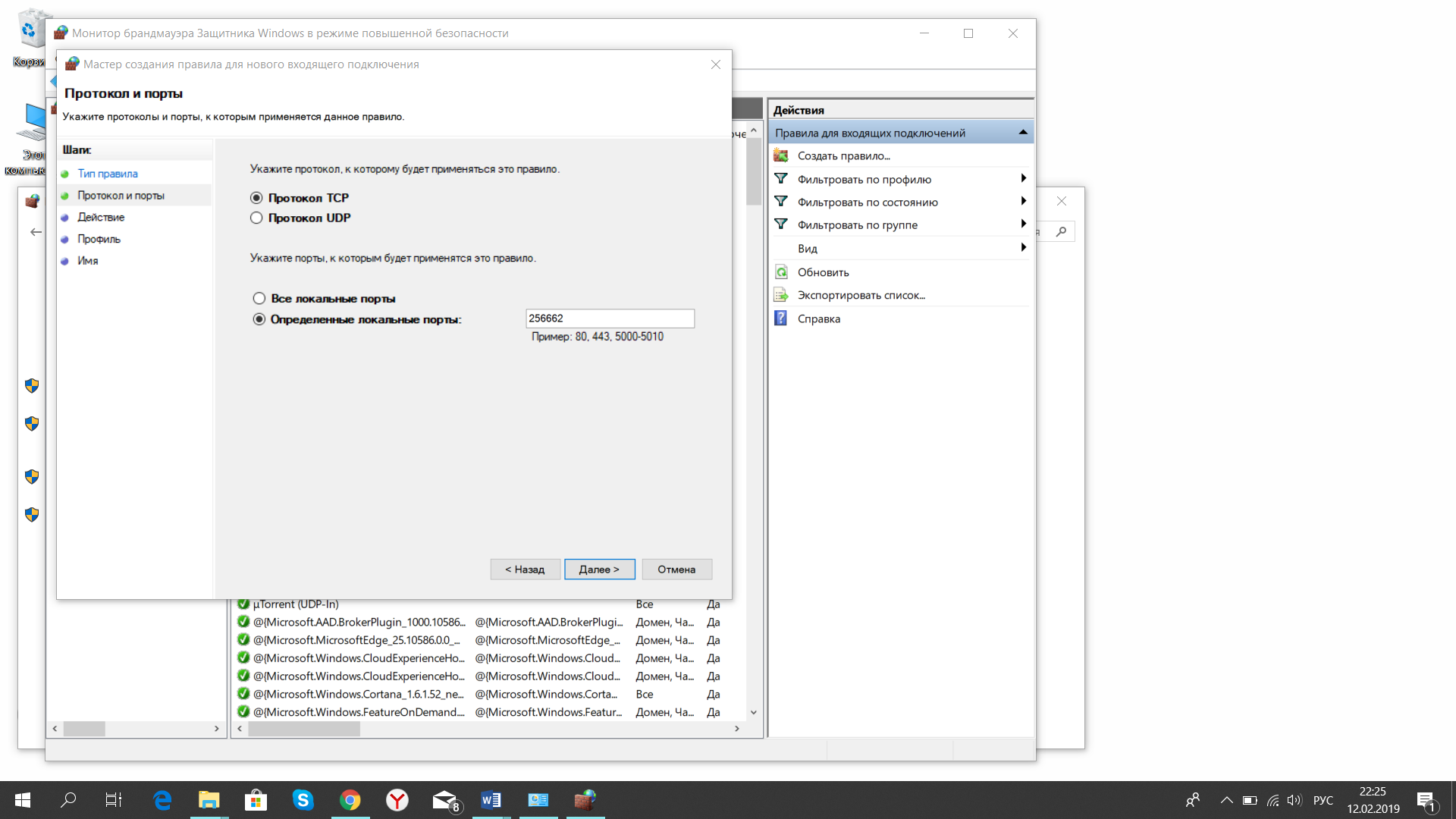Open the 'Вид' actions menu item
The width and height of the screenshot is (1456, 819).
click(807, 249)
